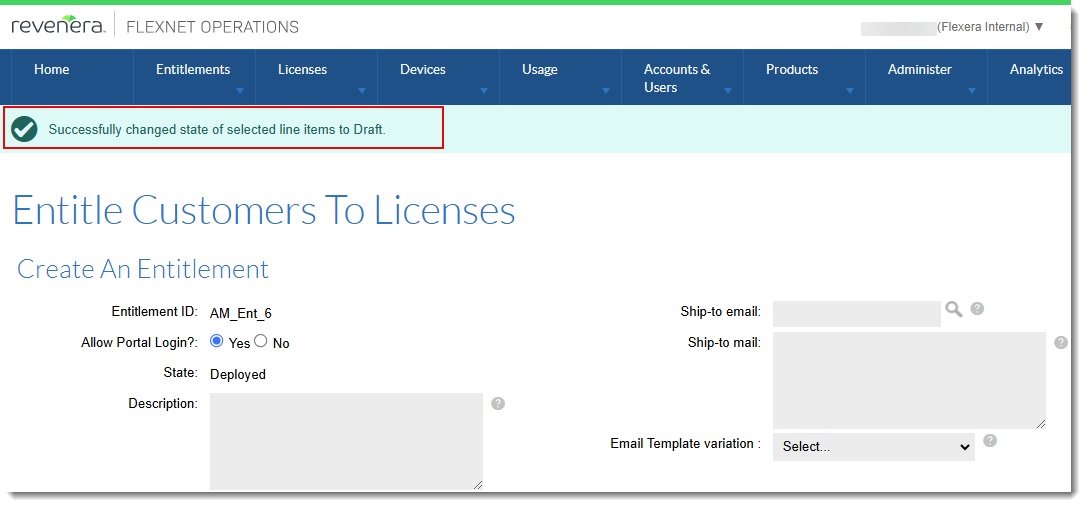Click into the Ship-to mail text area
This screenshot has height=507, width=1086.
tap(908, 381)
